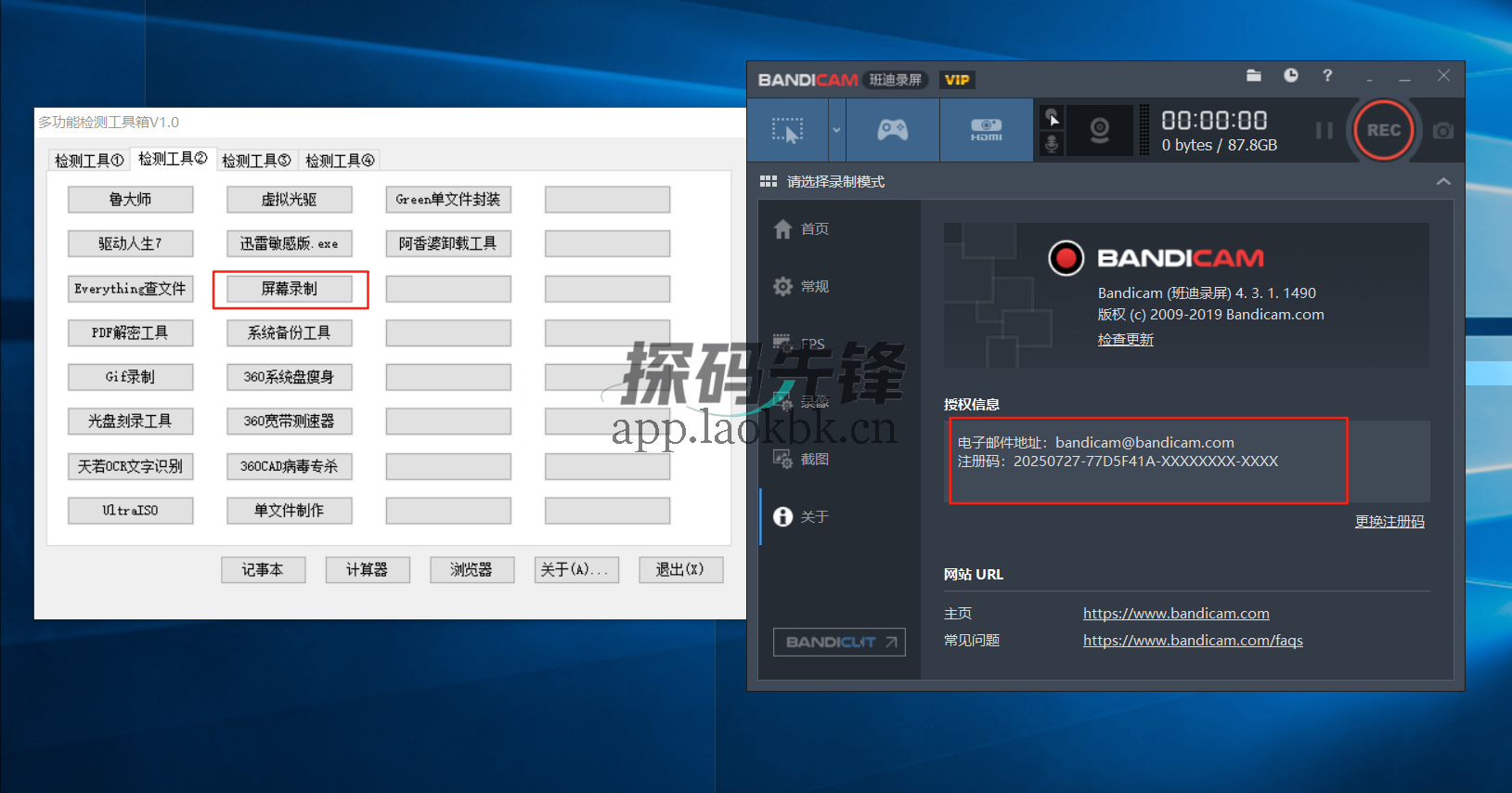Click the 00:00:00 recording timer
1512x793 pixels.
point(1214,121)
